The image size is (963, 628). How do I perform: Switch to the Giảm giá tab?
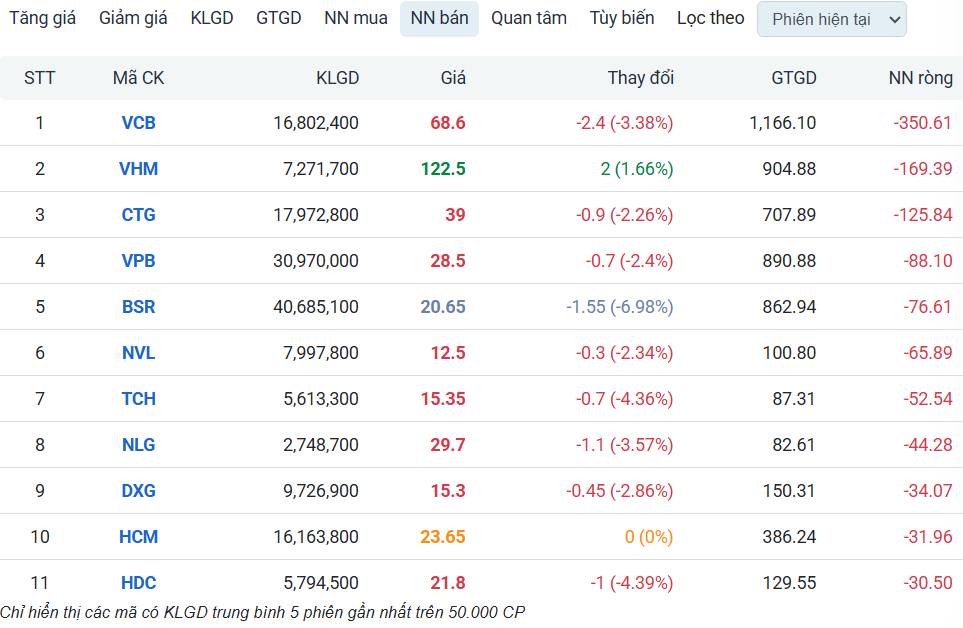pos(133,18)
